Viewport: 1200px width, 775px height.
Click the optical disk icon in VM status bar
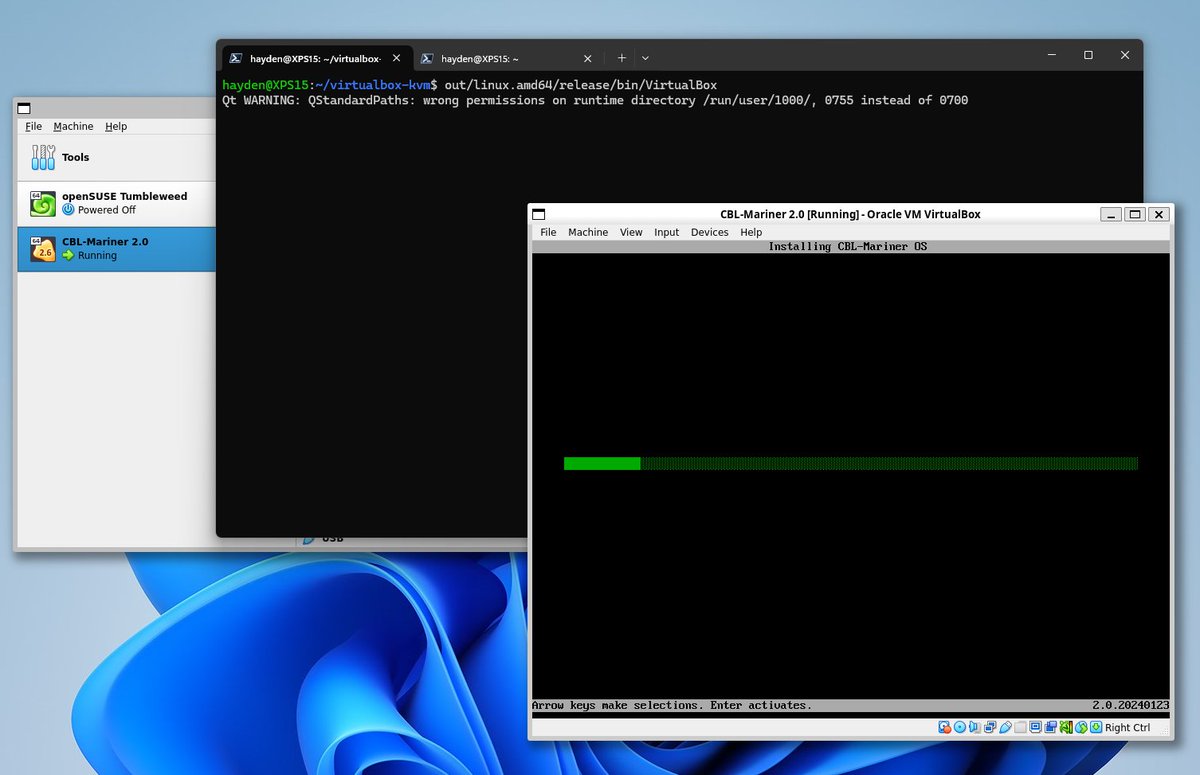pyautogui.click(x=960, y=727)
